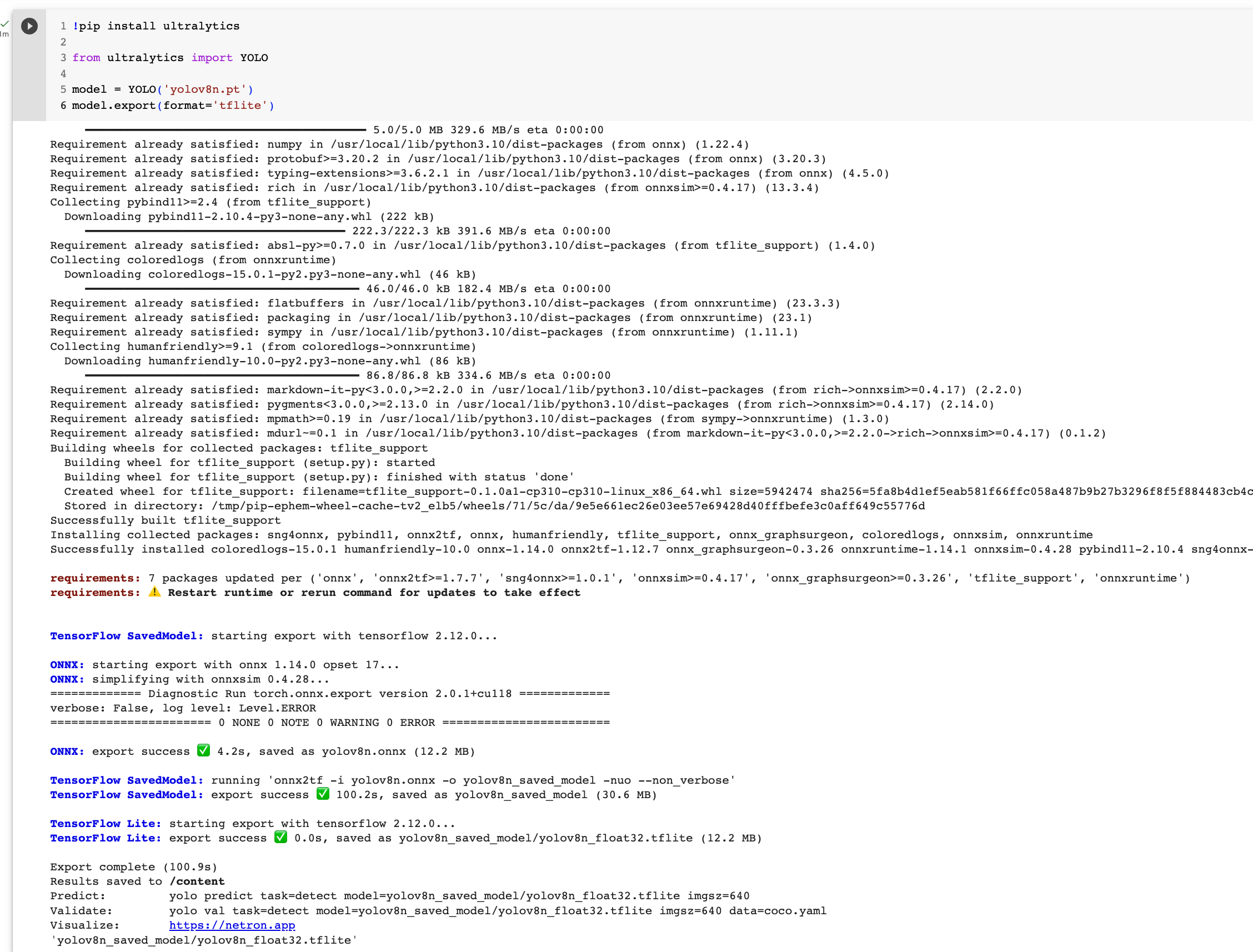Click the check emoji beside TensorFlow Lite success
1253x952 pixels.
280,838
